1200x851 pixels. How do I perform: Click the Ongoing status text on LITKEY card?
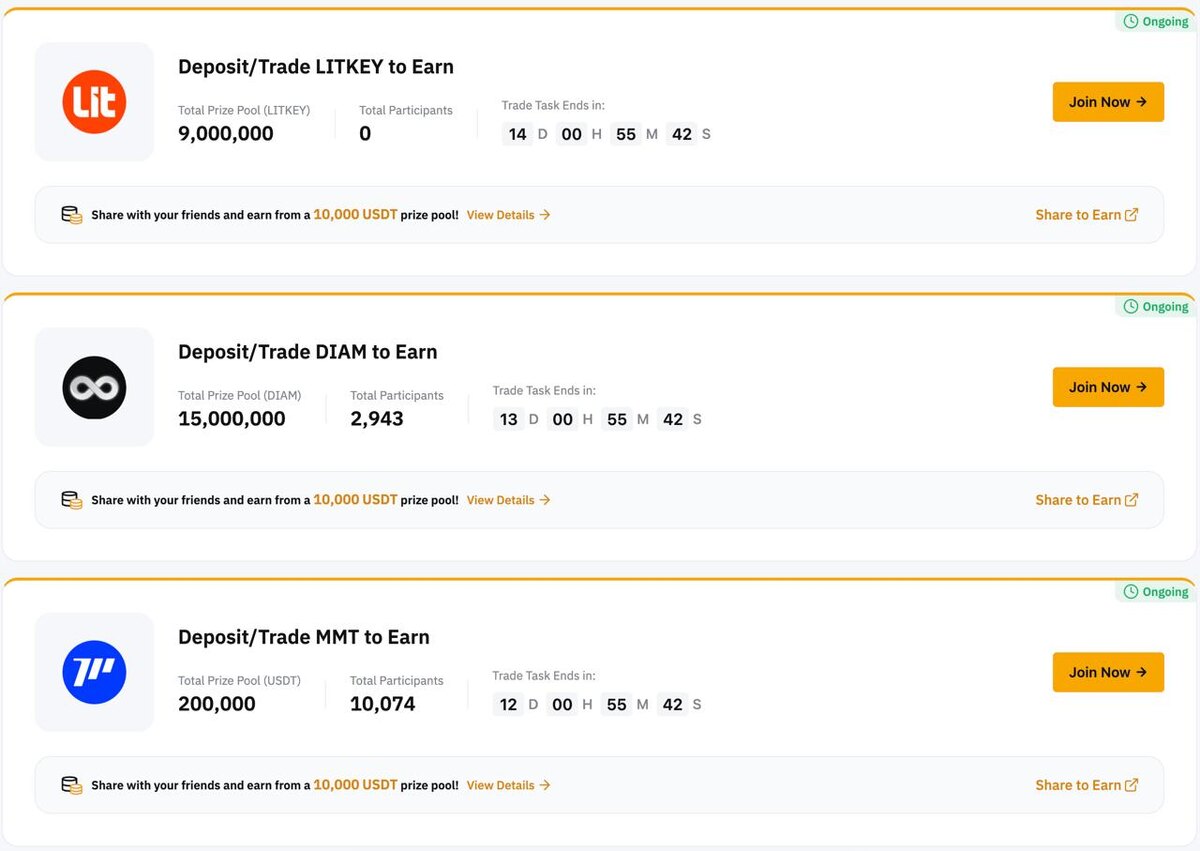1165,21
